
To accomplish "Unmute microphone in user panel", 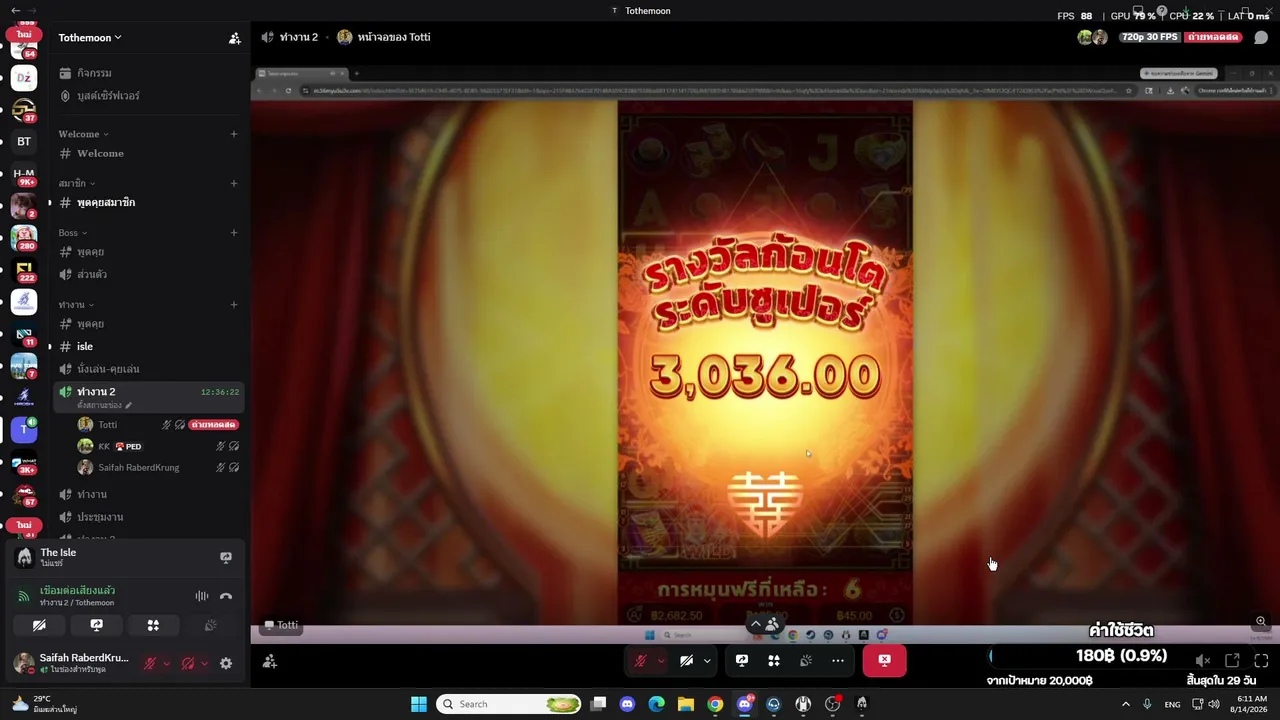I will pyautogui.click(x=150, y=663).
